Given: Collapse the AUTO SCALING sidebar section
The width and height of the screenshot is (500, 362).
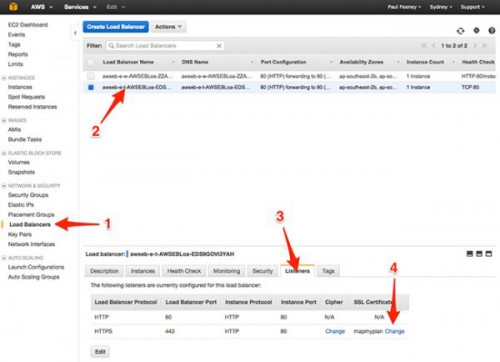Looking at the screenshot, I should [x=4, y=258].
